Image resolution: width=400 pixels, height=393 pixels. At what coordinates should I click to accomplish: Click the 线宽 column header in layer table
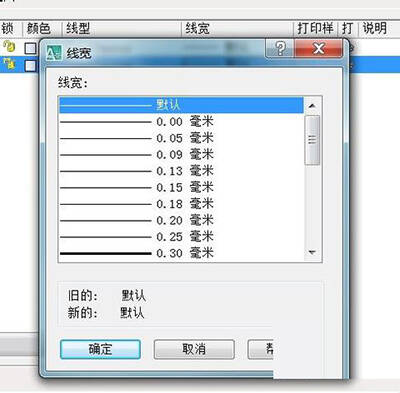(x=237, y=28)
